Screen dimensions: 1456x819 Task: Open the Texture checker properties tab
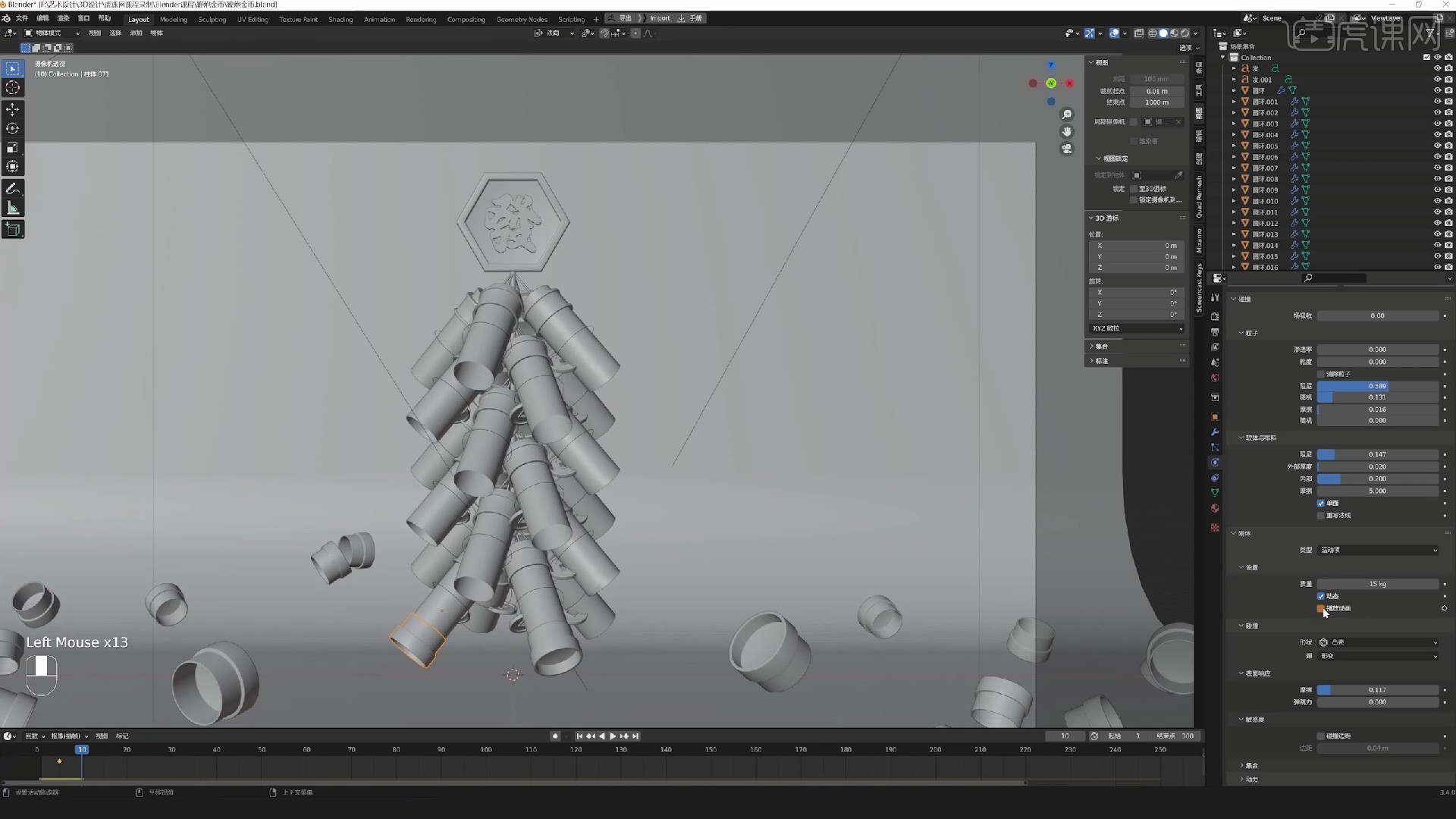[x=1215, y=527]
